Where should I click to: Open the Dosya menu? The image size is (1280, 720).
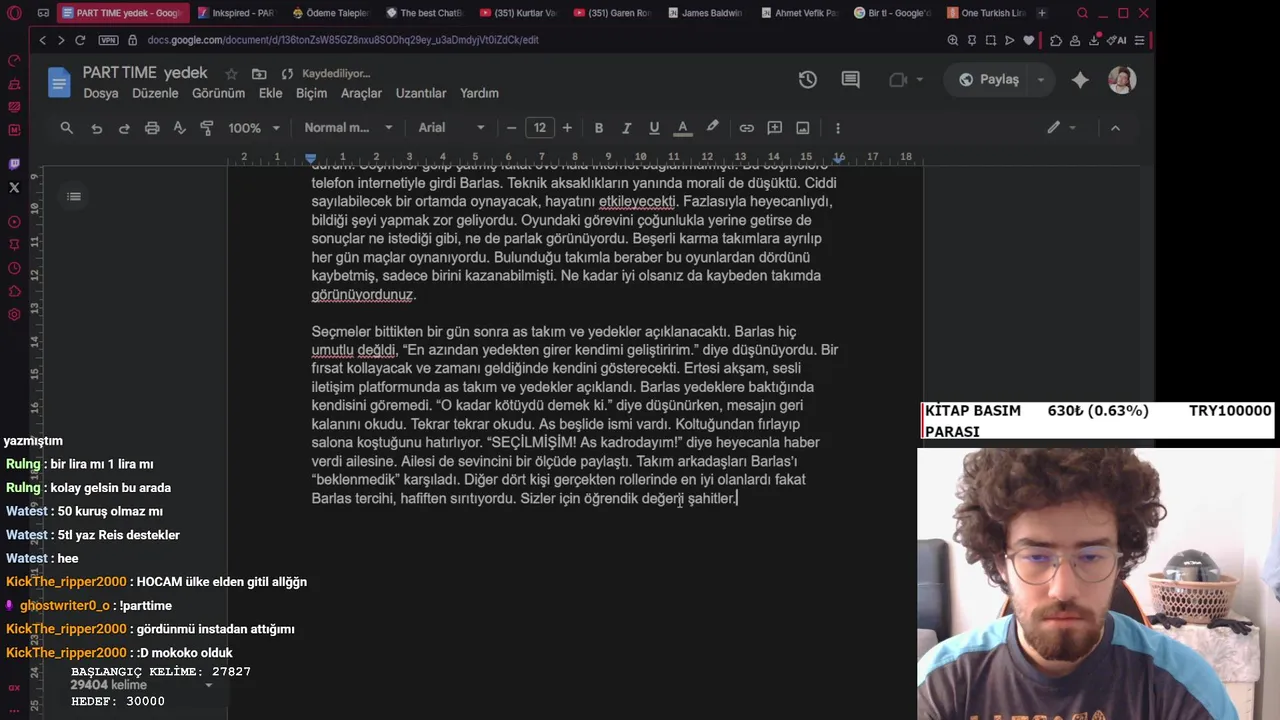(101, 93)
